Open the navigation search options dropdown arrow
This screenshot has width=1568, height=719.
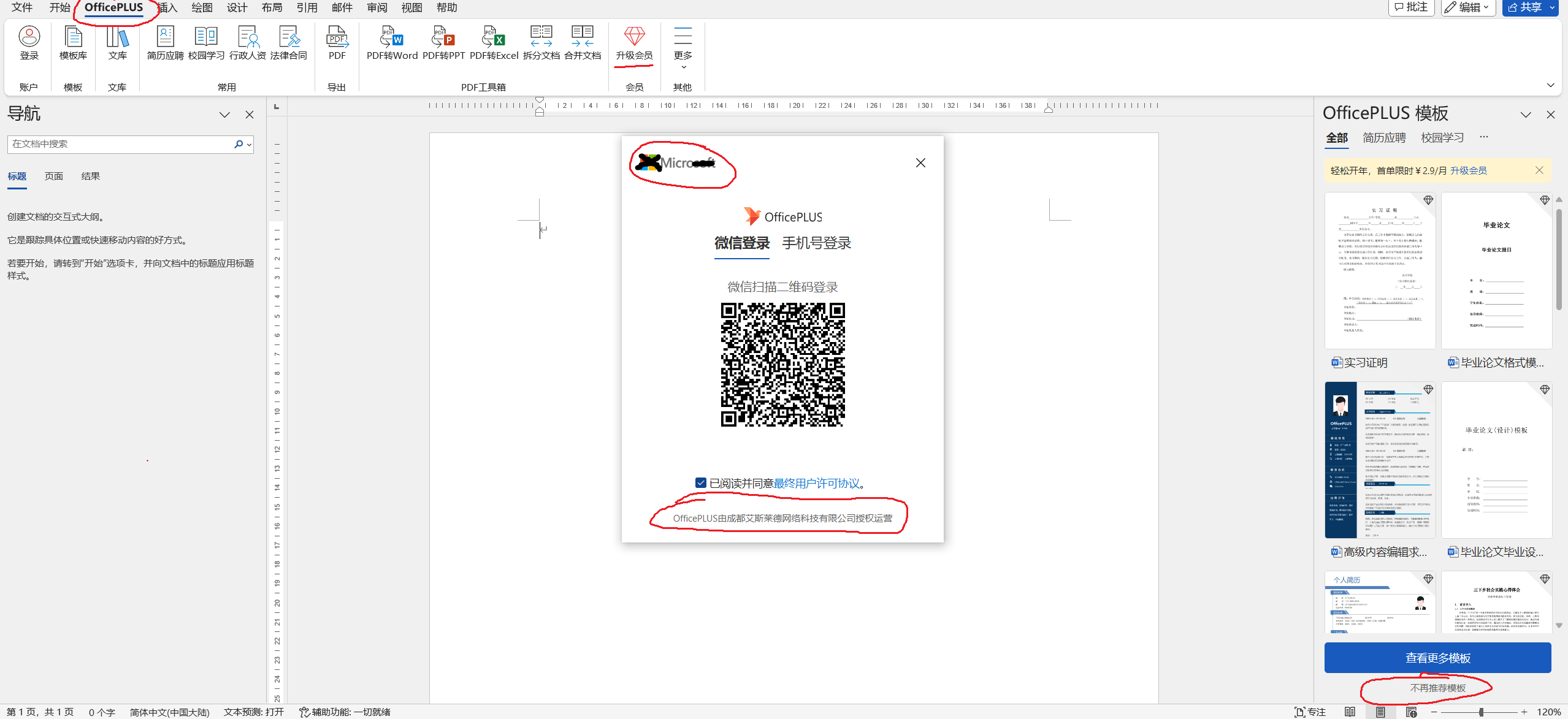pos(249,145)
